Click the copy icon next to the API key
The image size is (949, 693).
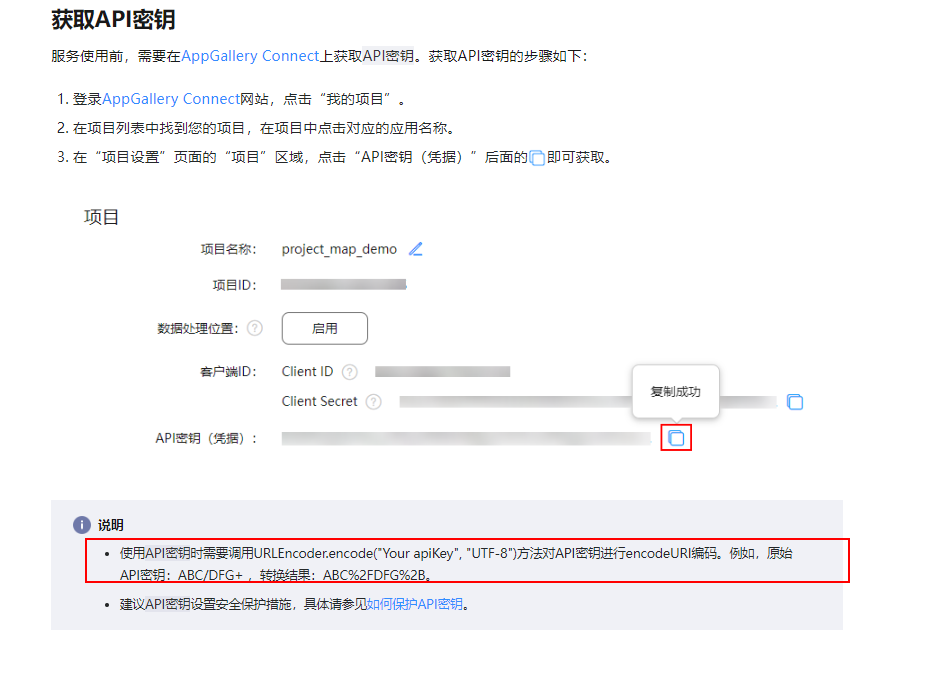pyautogui.click(x=676, y=438)
